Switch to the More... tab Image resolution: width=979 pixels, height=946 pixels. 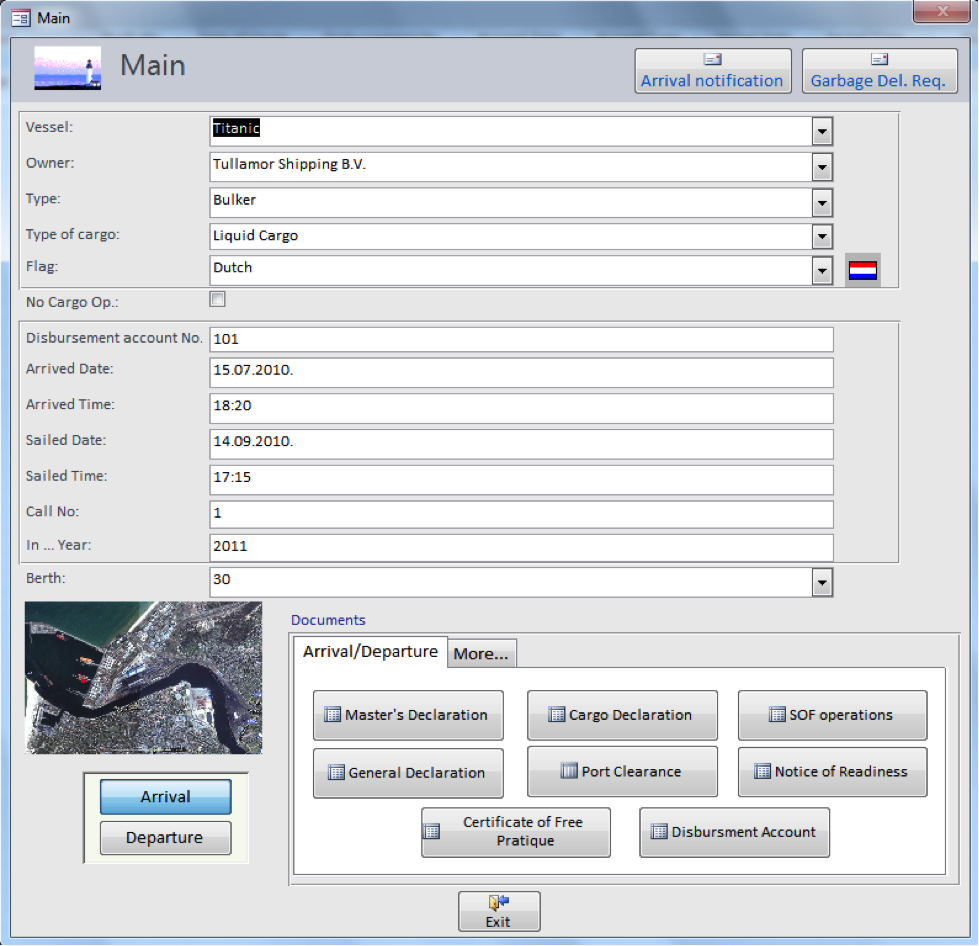[481, 653]
